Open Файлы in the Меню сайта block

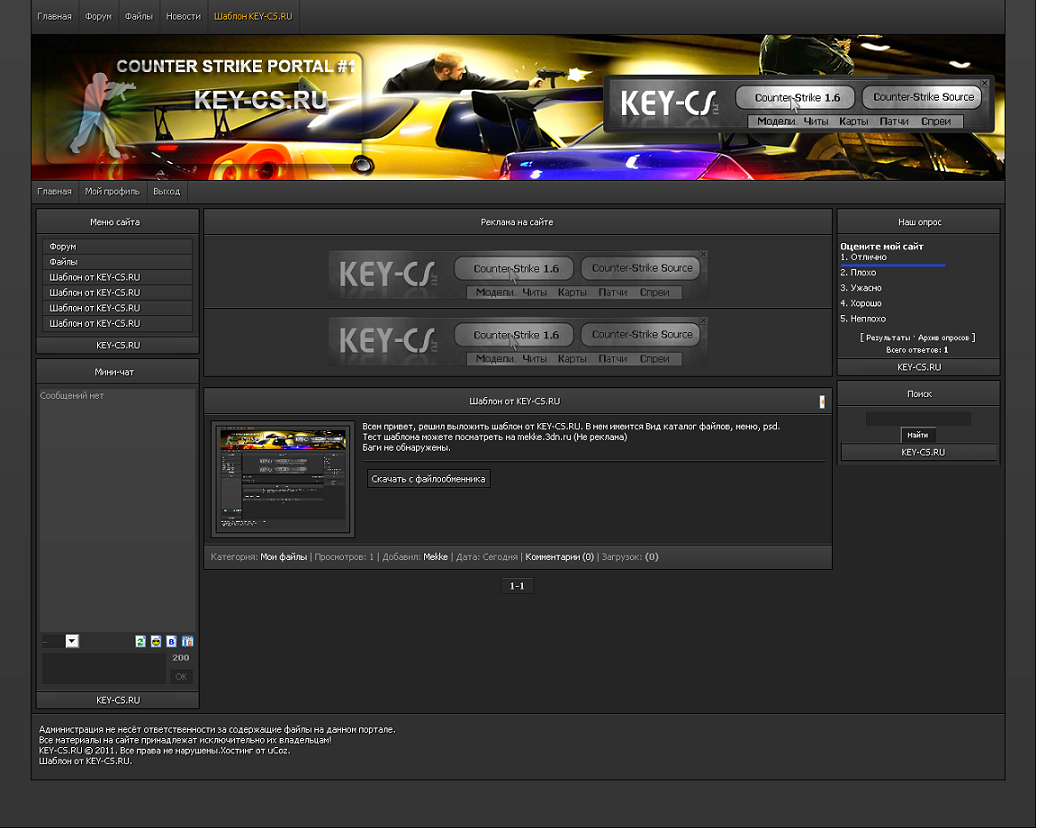(117, 262)
